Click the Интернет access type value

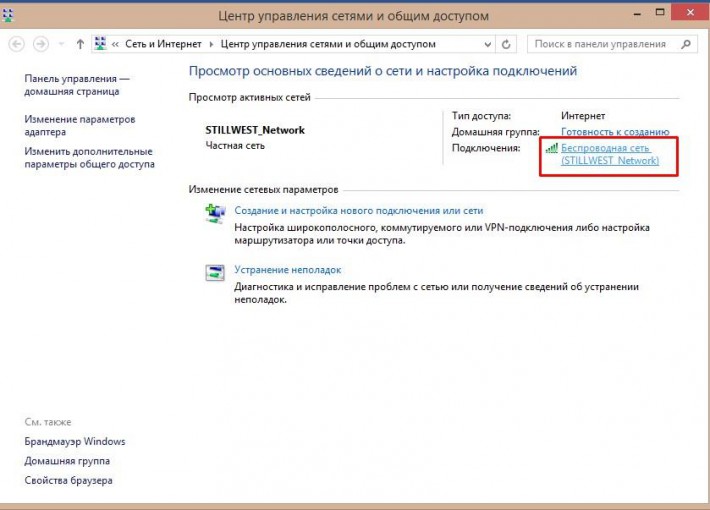(583, 116)
